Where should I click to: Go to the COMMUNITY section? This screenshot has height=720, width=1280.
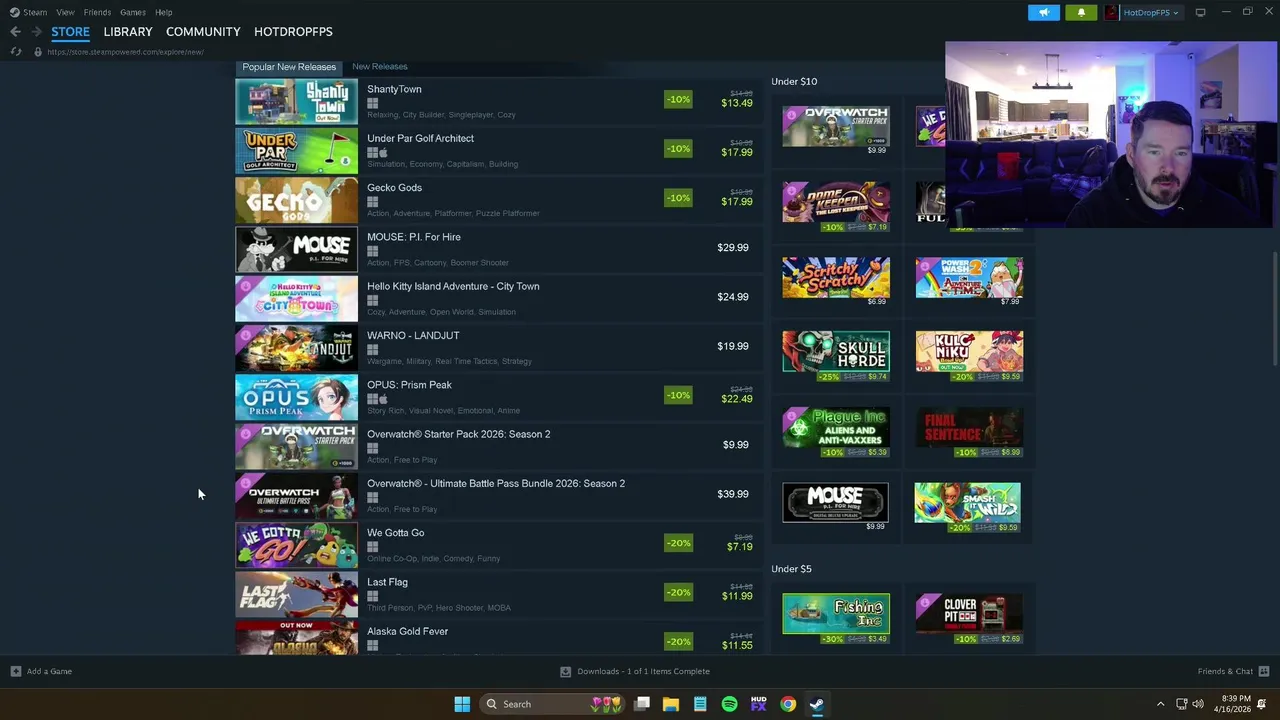(x=203, y=32)
